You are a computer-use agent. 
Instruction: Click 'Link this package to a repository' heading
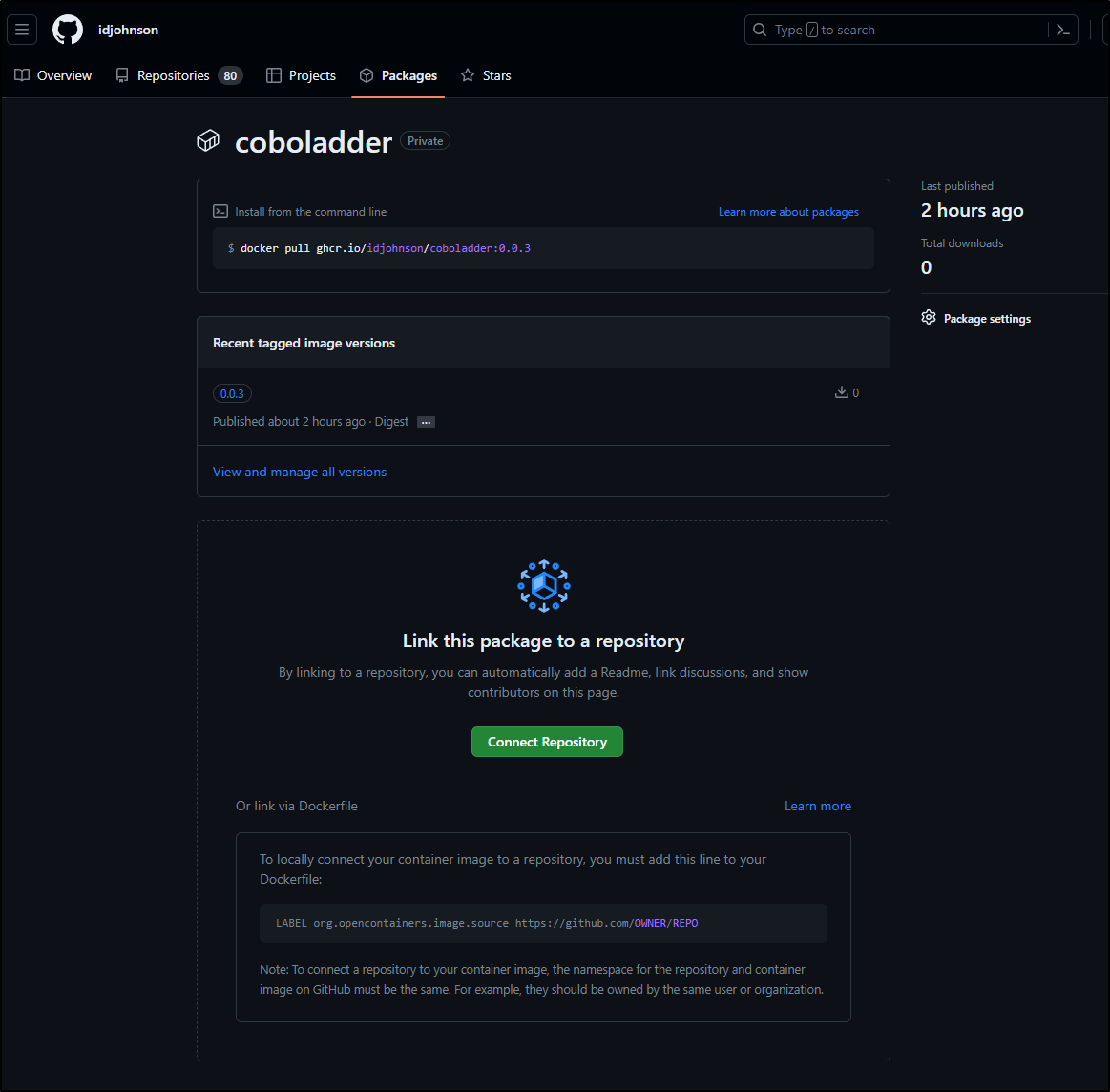tap(543, 640)
